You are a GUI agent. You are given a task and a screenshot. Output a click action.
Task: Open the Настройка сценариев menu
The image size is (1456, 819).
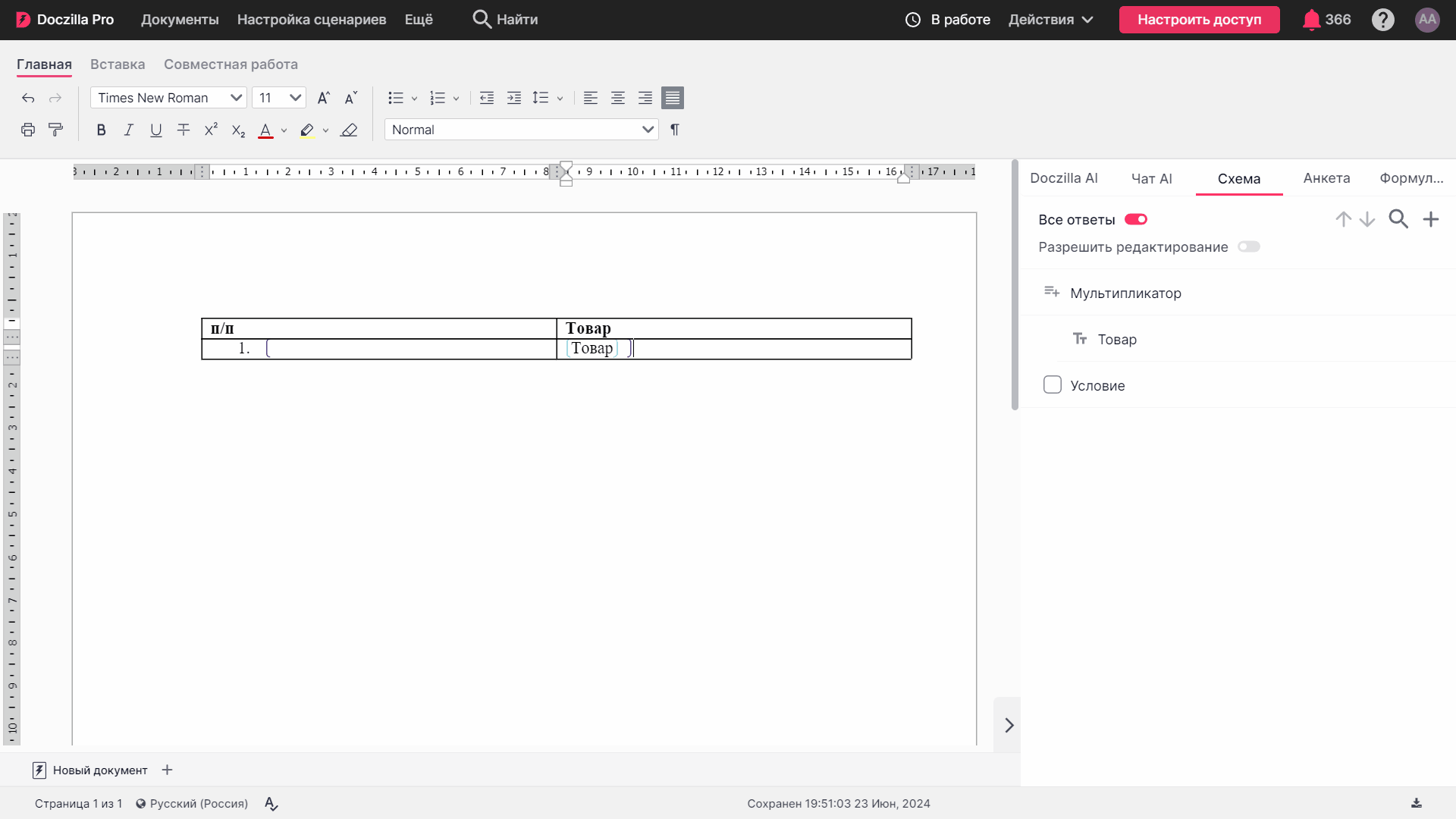pyautogui.click(x=312, y=20)
